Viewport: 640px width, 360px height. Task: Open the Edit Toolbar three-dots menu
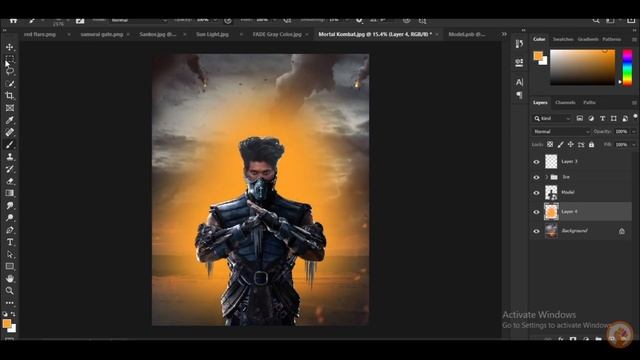click(x=9, y=303)
